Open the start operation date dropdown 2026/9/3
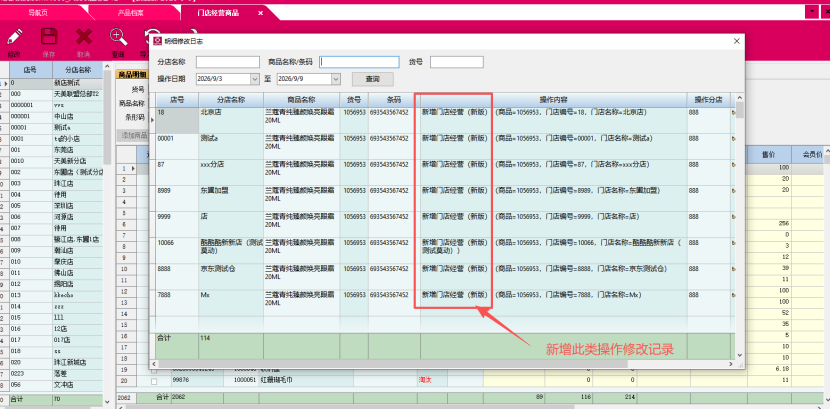 pos(254,79)
